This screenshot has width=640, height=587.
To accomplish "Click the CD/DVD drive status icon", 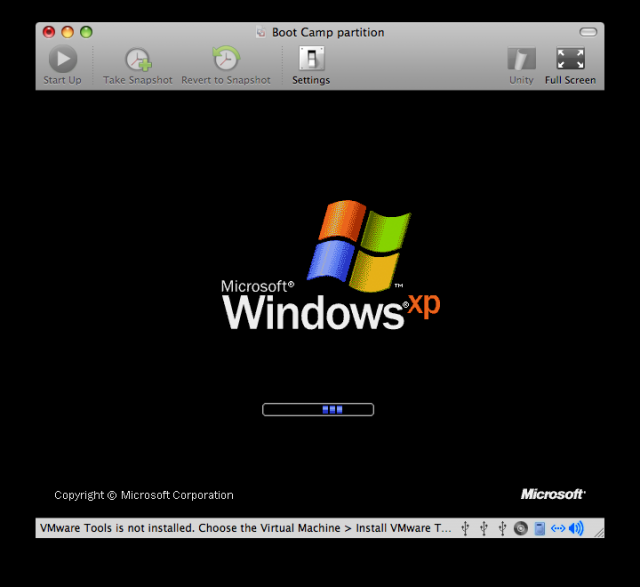I will 521,528.
